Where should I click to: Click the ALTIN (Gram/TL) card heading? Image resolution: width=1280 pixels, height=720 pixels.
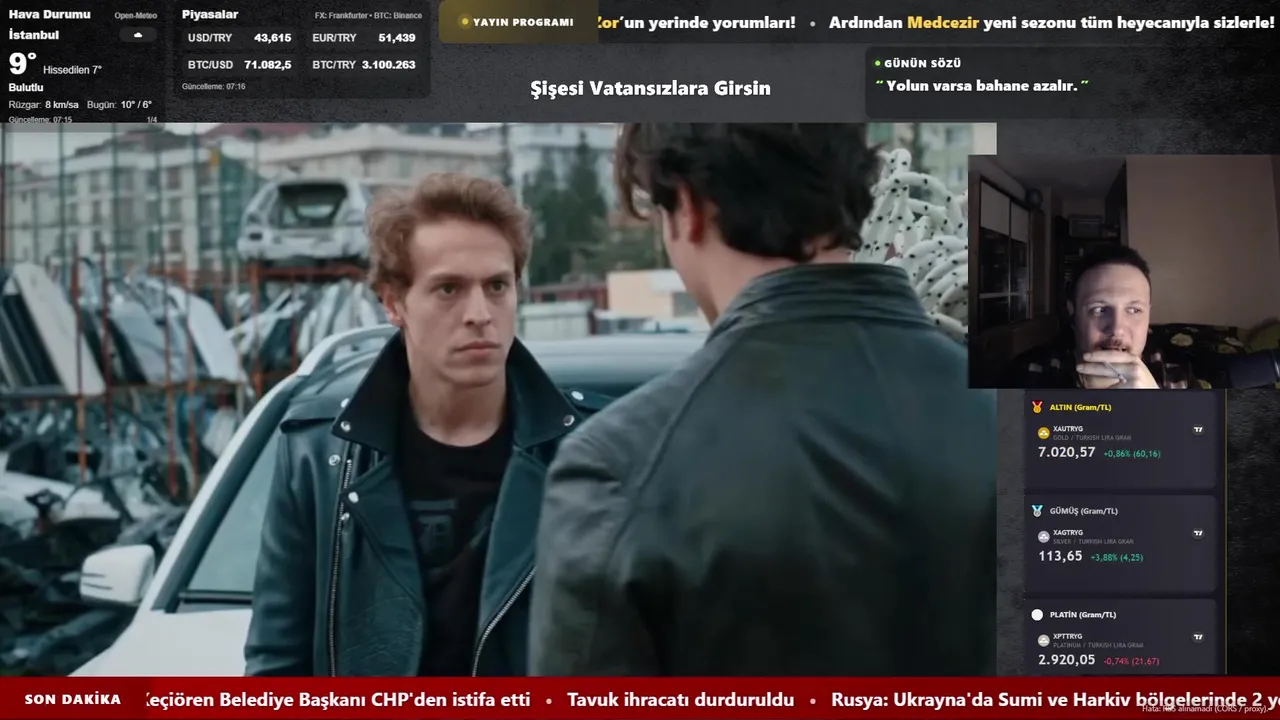[1080, 407]
